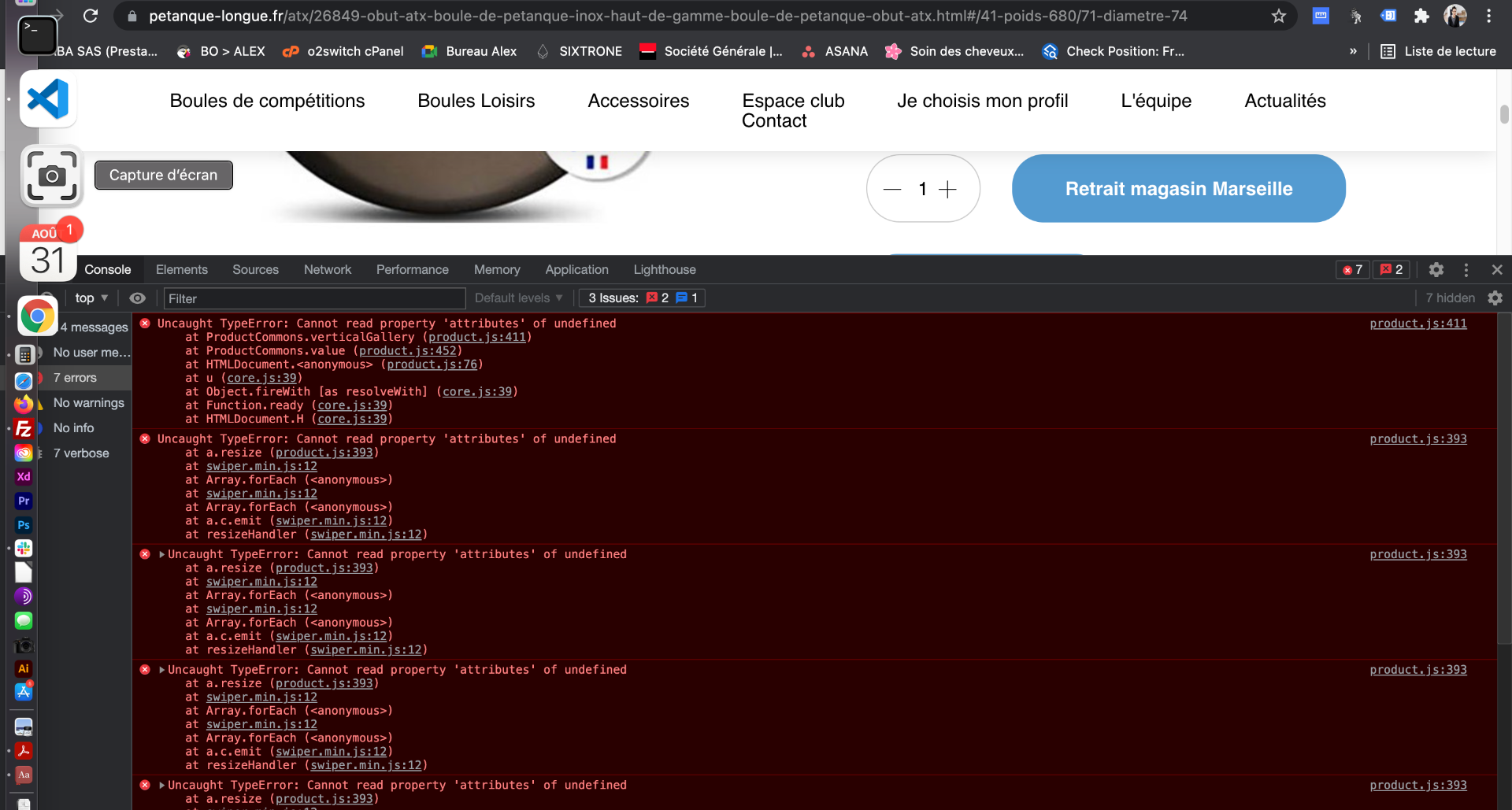
Task: Expand the third TypeError stack trace
Action: click(x=161, y=555)
